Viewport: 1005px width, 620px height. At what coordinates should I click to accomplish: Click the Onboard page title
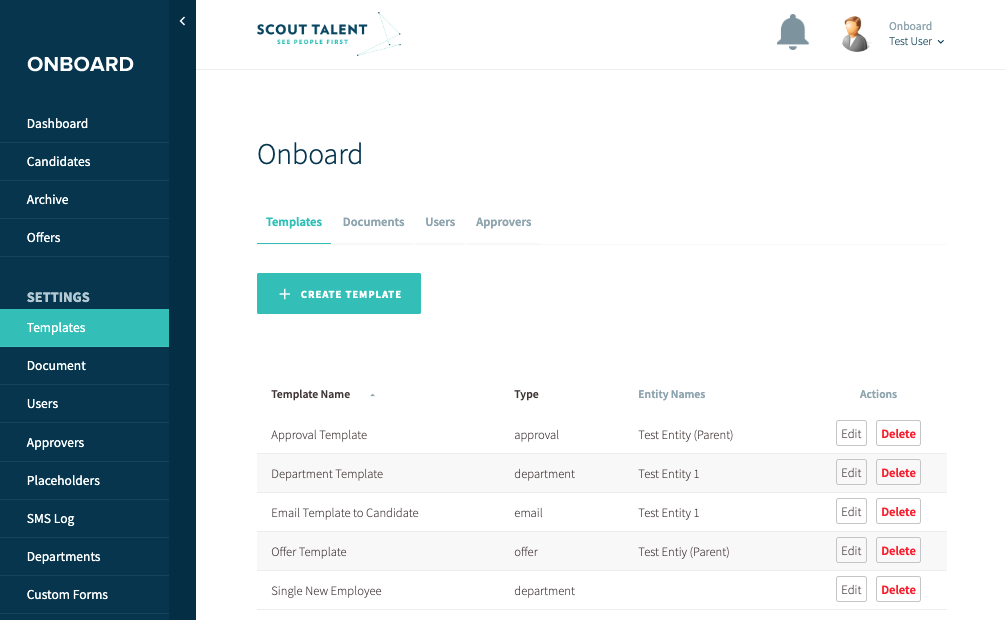tap(310, 155)
